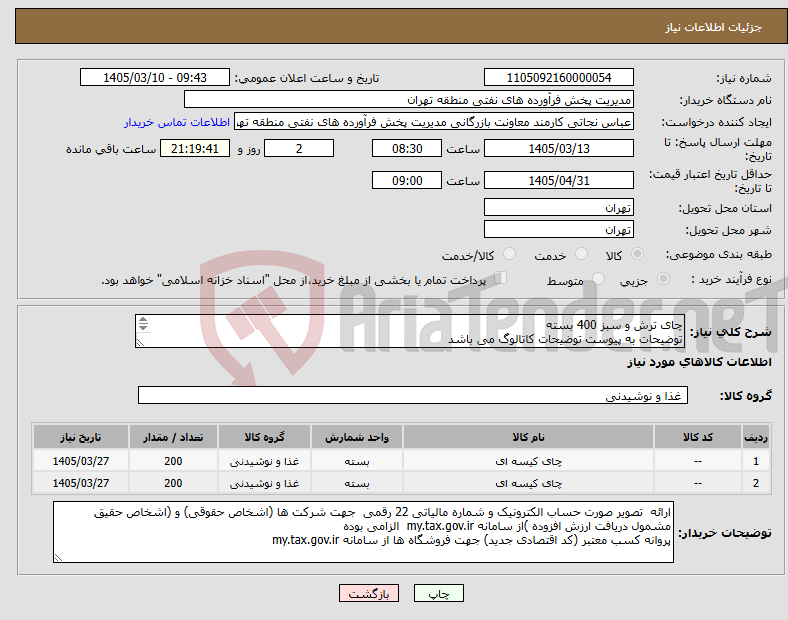Click price validity date 1405/04/31
788x620 pixels.
click(x=558, y=180)
